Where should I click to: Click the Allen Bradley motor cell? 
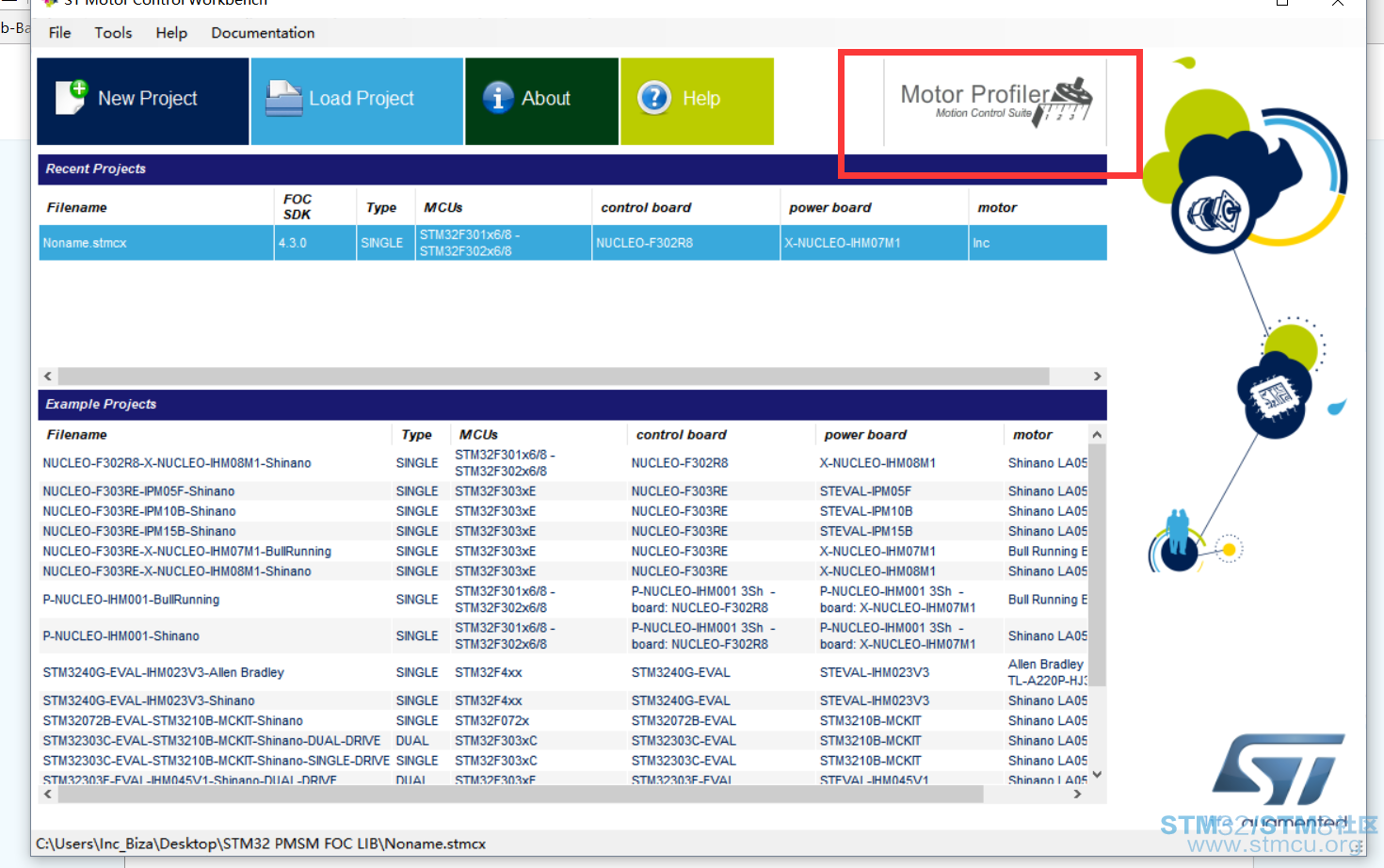point(1047,672)
